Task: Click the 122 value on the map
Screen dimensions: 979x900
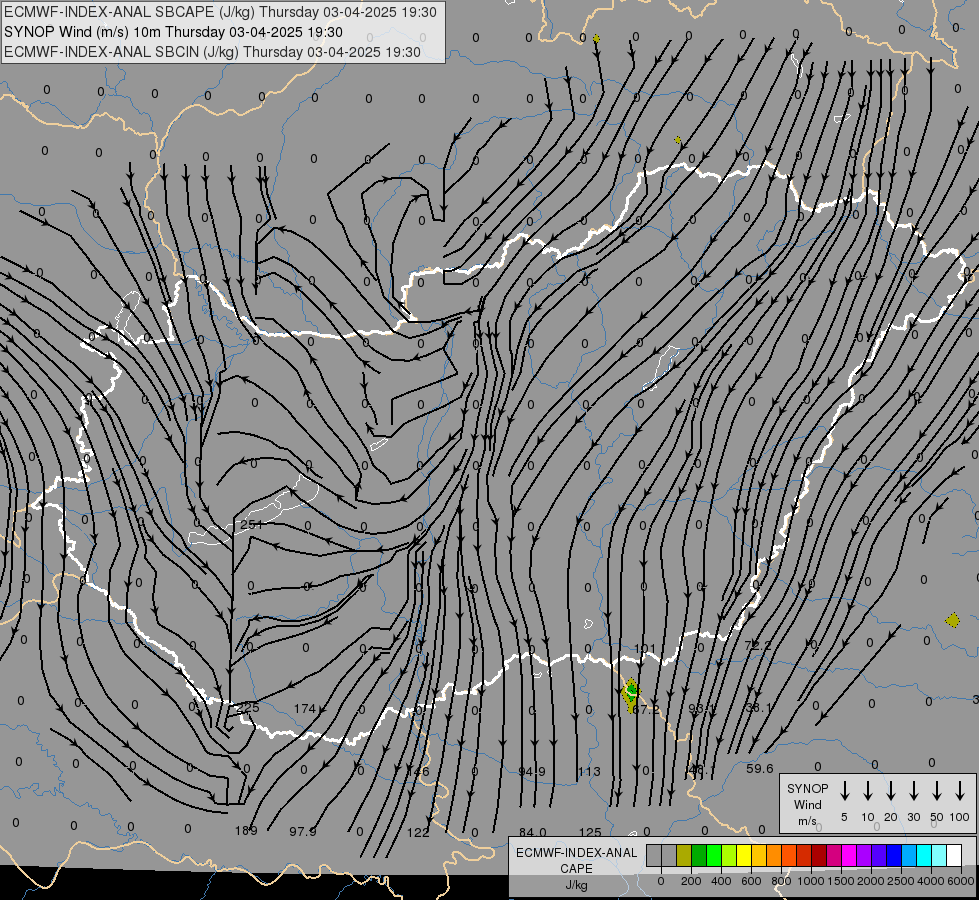Action: 418,832
